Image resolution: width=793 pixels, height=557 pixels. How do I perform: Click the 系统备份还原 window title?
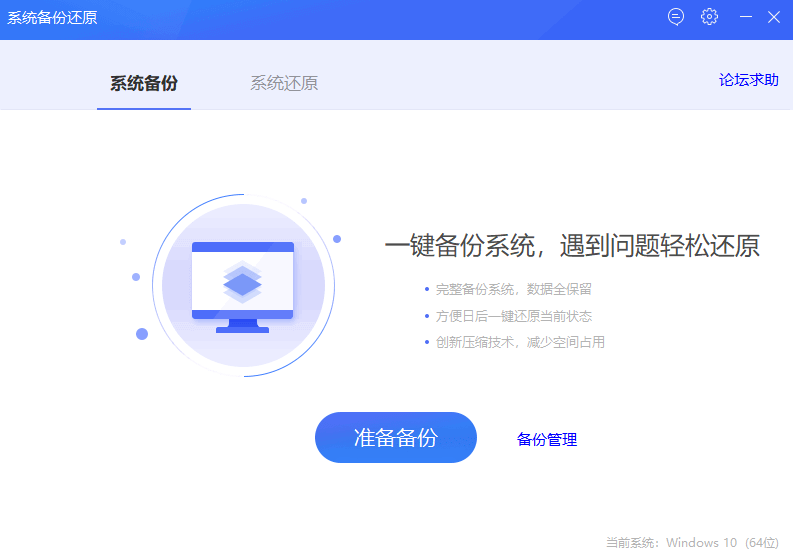pyautogui.click(x=52, y=18)
